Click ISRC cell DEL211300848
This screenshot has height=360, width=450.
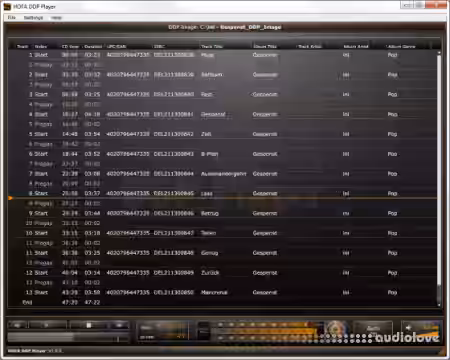point(174,253)
